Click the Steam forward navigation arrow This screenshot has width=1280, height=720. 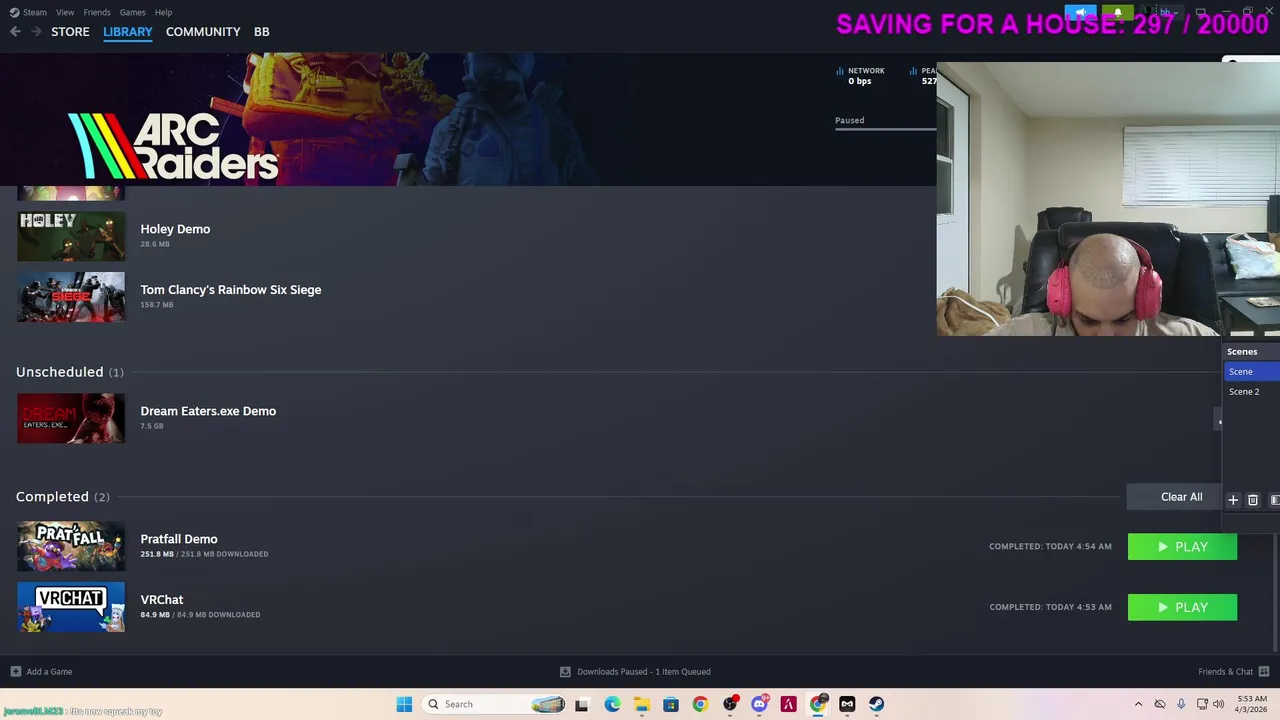[36, 32]
